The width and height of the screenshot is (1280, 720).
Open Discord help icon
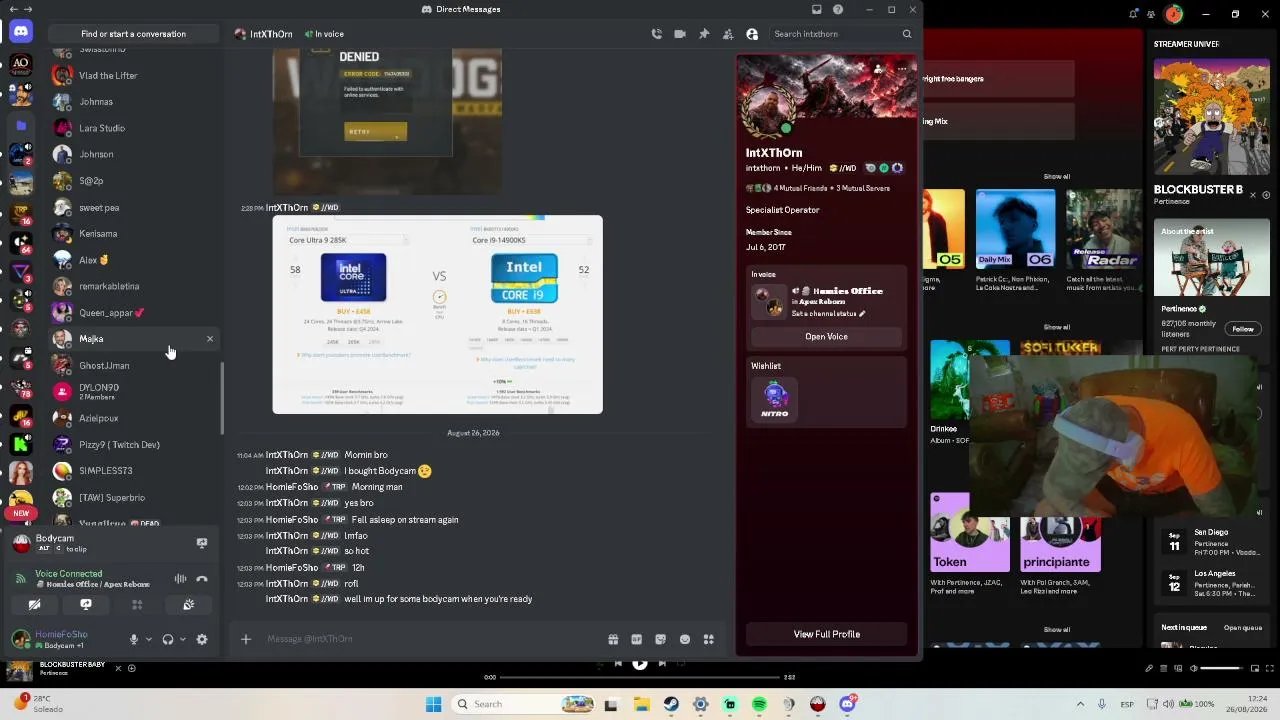click(838, 10)
